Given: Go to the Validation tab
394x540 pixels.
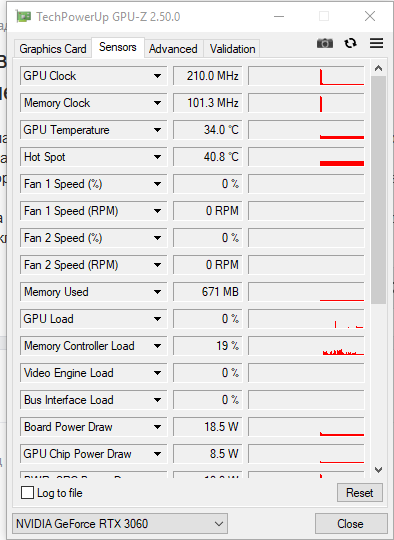Looking at the screenshot, I should (x=232, y=49).
